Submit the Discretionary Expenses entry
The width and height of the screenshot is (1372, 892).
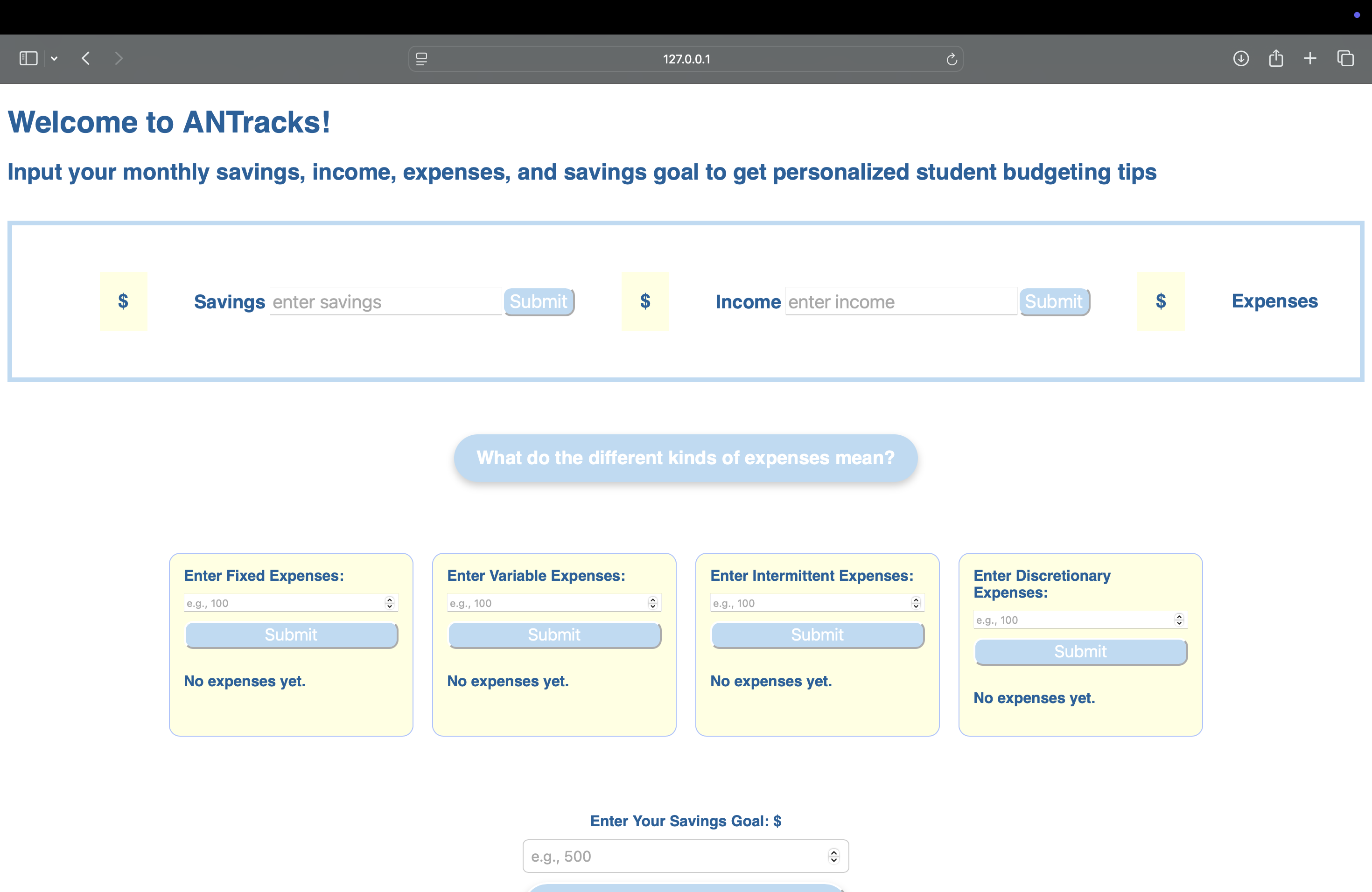tap(1080, 651)
